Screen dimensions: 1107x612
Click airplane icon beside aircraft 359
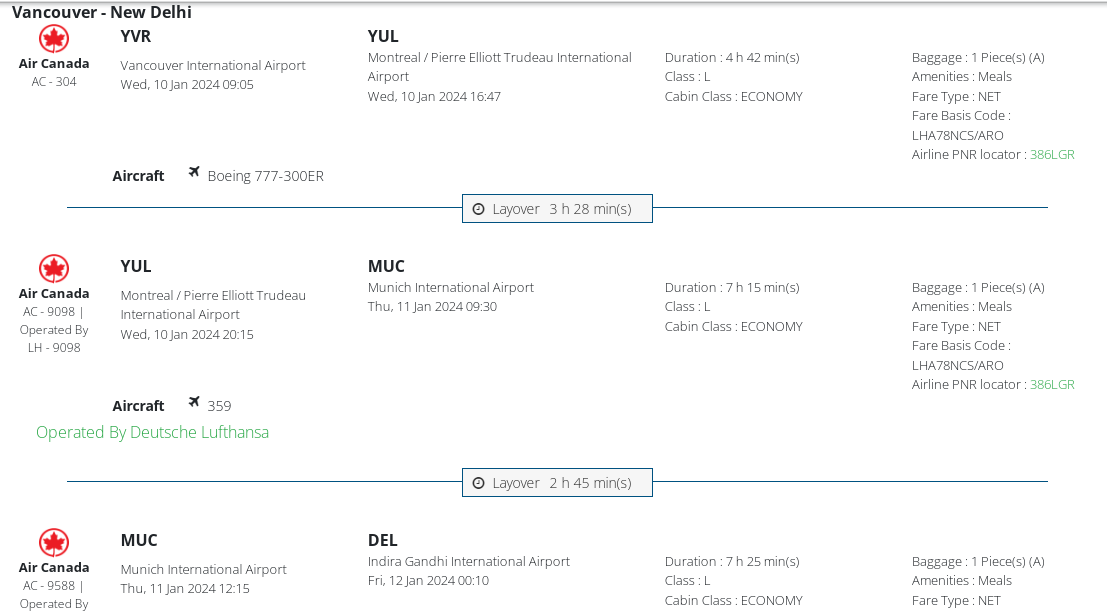tap(194, 403)
